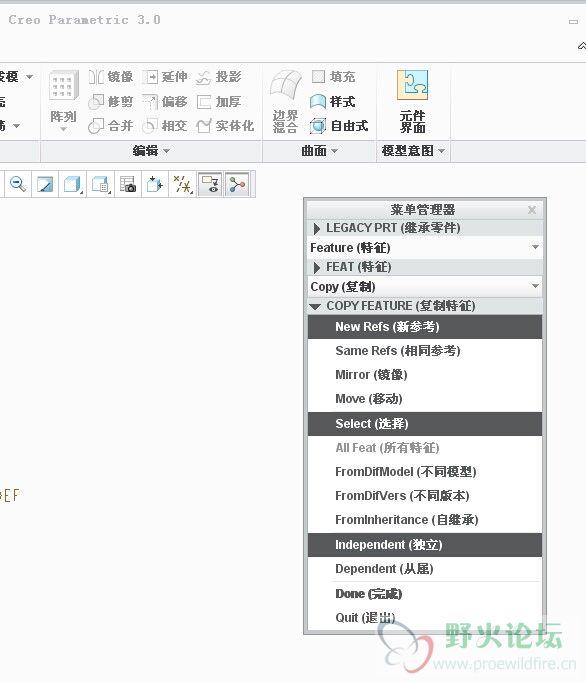
Task: Select the 合并 (Merge) tool
Action: coord(111,126)
